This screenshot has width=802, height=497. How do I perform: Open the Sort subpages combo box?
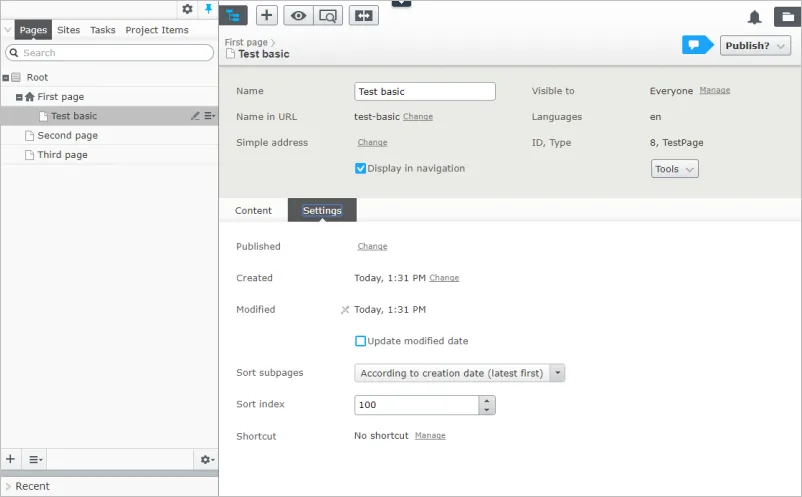coord(459,373)
